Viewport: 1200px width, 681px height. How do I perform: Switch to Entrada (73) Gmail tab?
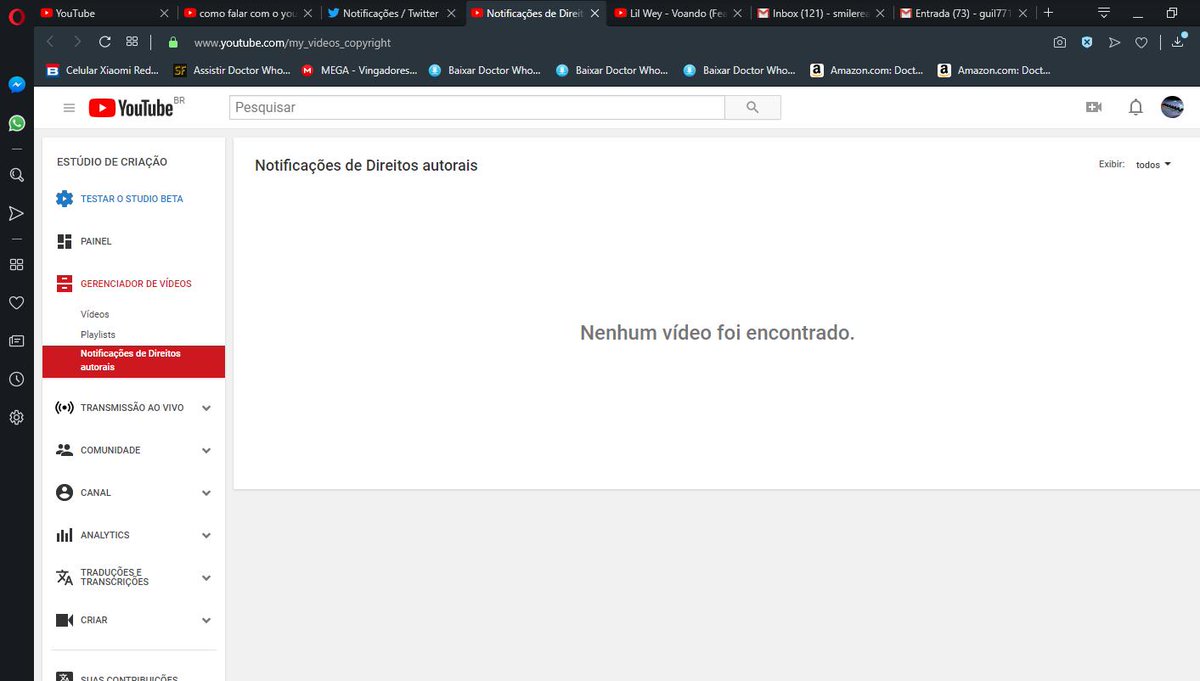pos(965,14)
